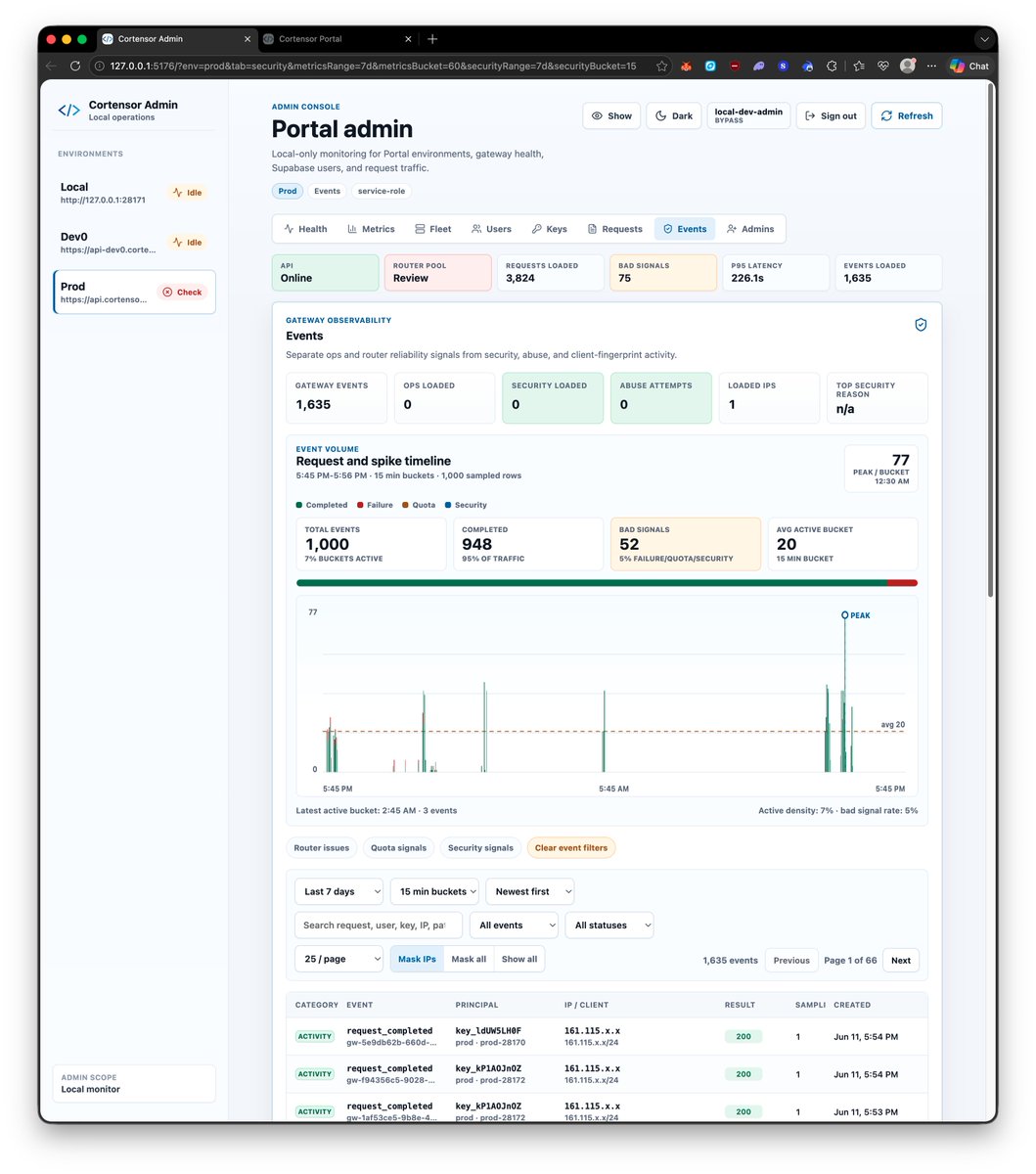The width and height of the screenshot is (1036, 1174).
Task: Click the service-role tag chip
Action: (x=382, y=191)
